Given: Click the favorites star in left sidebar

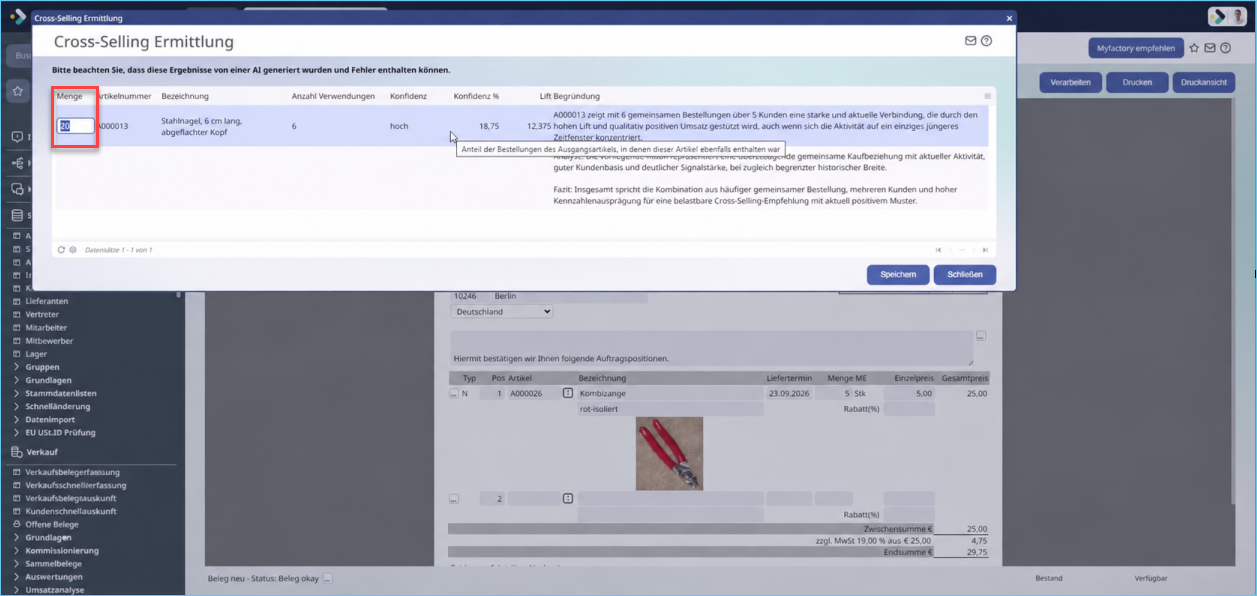Looking at the screenshot, I should [17, 90].
